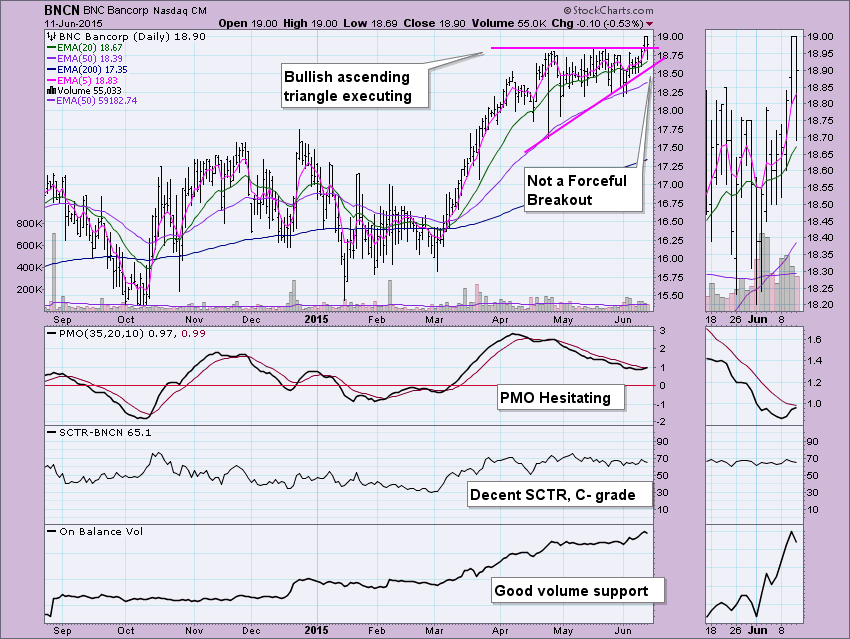Click the Low 18.69 header value
Viewport: 850px width, 639px height.
pos(370,23)
